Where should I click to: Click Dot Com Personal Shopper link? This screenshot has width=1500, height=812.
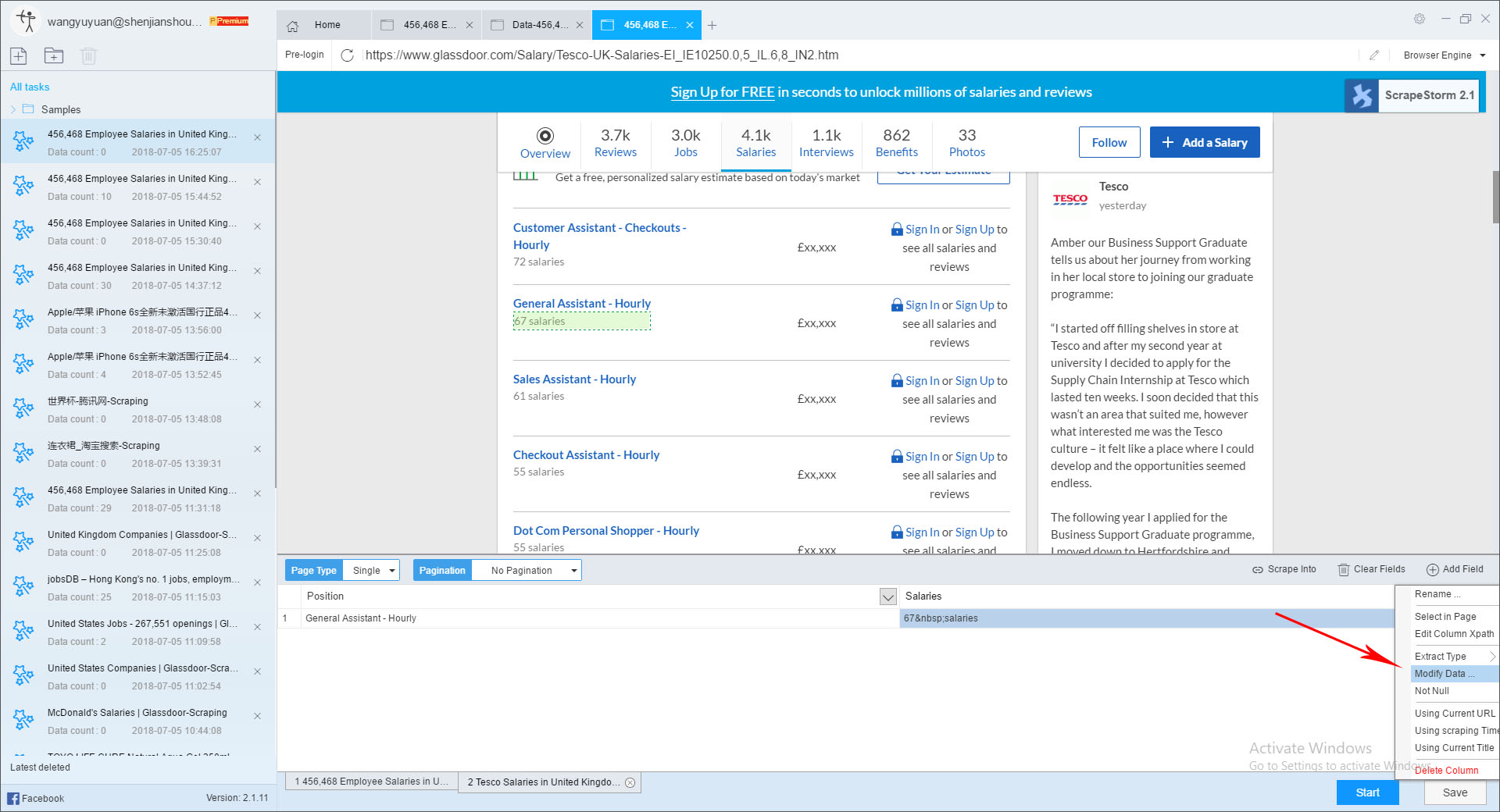pos(606,531)
